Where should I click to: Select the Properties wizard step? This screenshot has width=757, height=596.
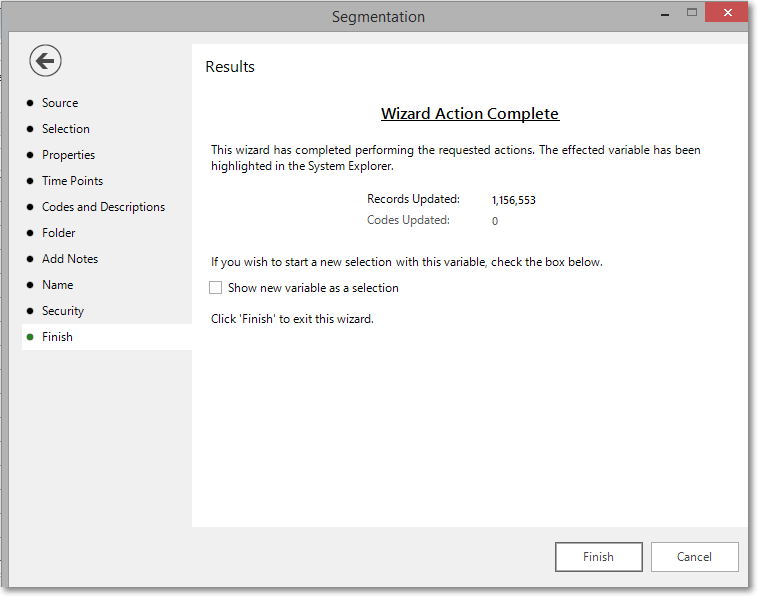(68, 155)
